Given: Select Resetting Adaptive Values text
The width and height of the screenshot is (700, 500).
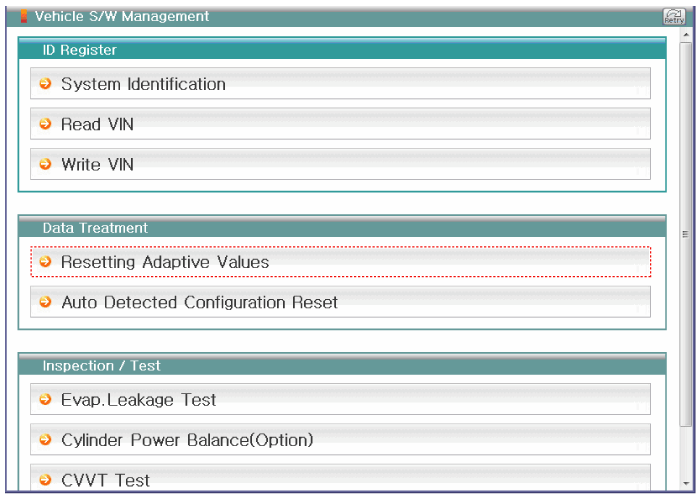Looking at the screenshot, I should (165, 262).
